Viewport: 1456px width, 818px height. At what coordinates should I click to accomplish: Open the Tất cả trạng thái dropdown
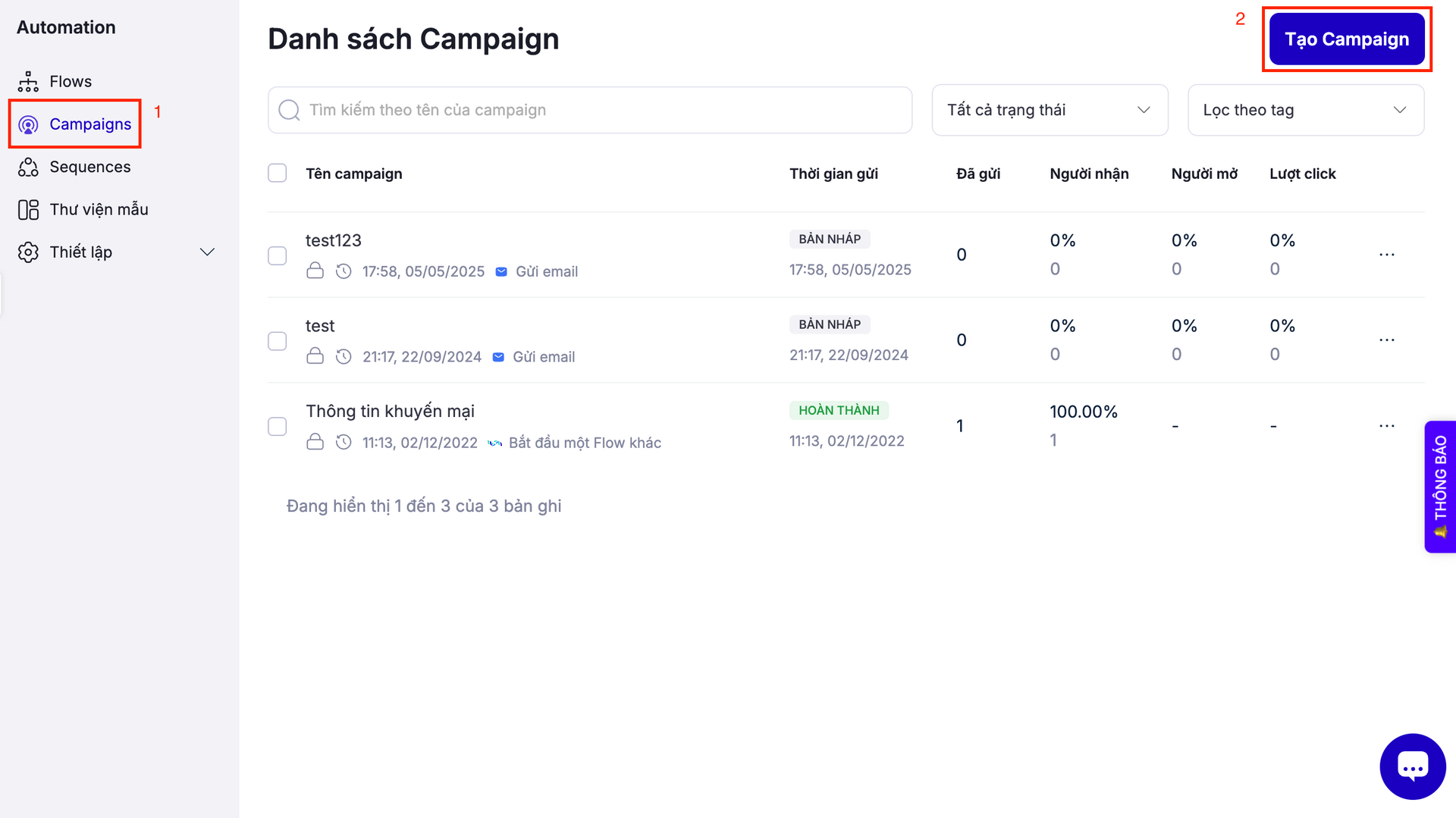[1049, 110]
